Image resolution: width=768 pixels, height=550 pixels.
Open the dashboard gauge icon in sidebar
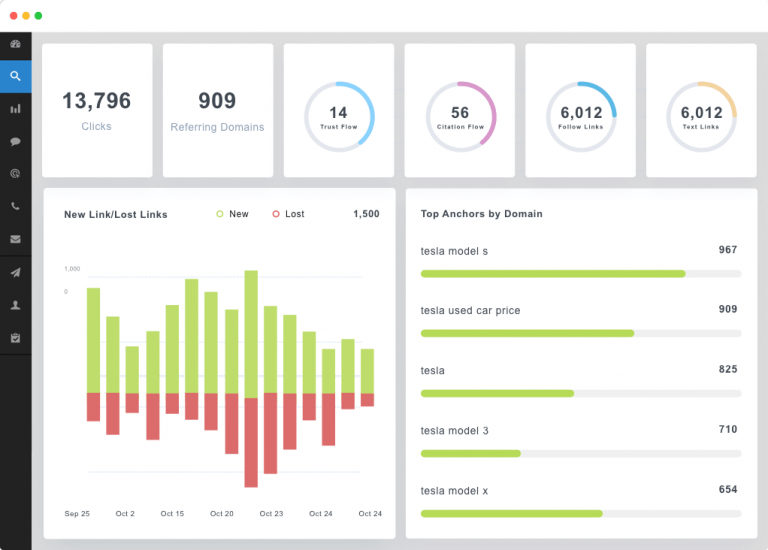[x=15, y=44]
